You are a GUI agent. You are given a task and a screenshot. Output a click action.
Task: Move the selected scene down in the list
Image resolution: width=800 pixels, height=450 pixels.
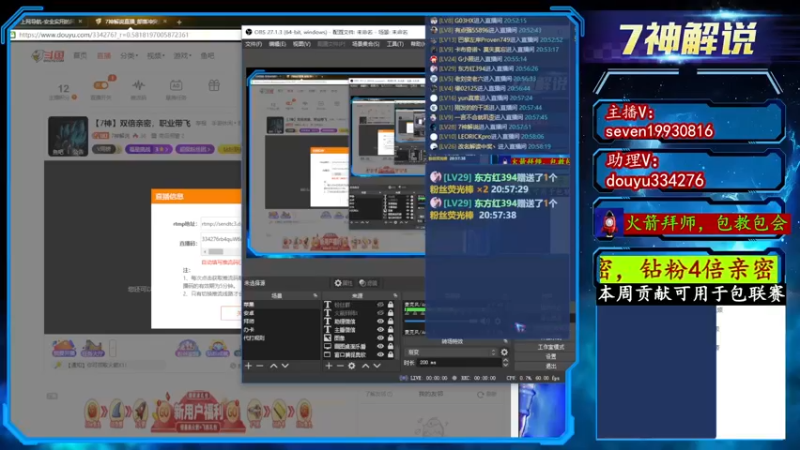[x=285, y=366]
